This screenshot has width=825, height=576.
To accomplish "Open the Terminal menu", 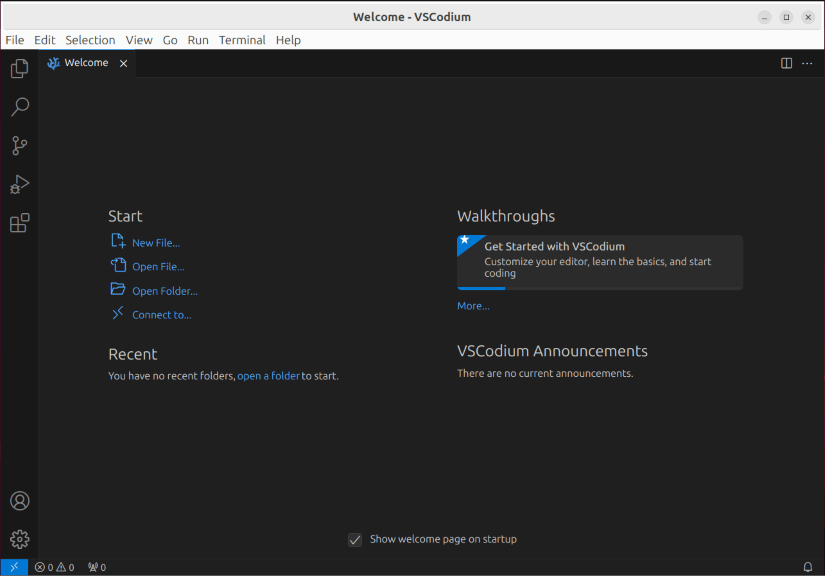I will pyautogui.click(x=242, y=40).
